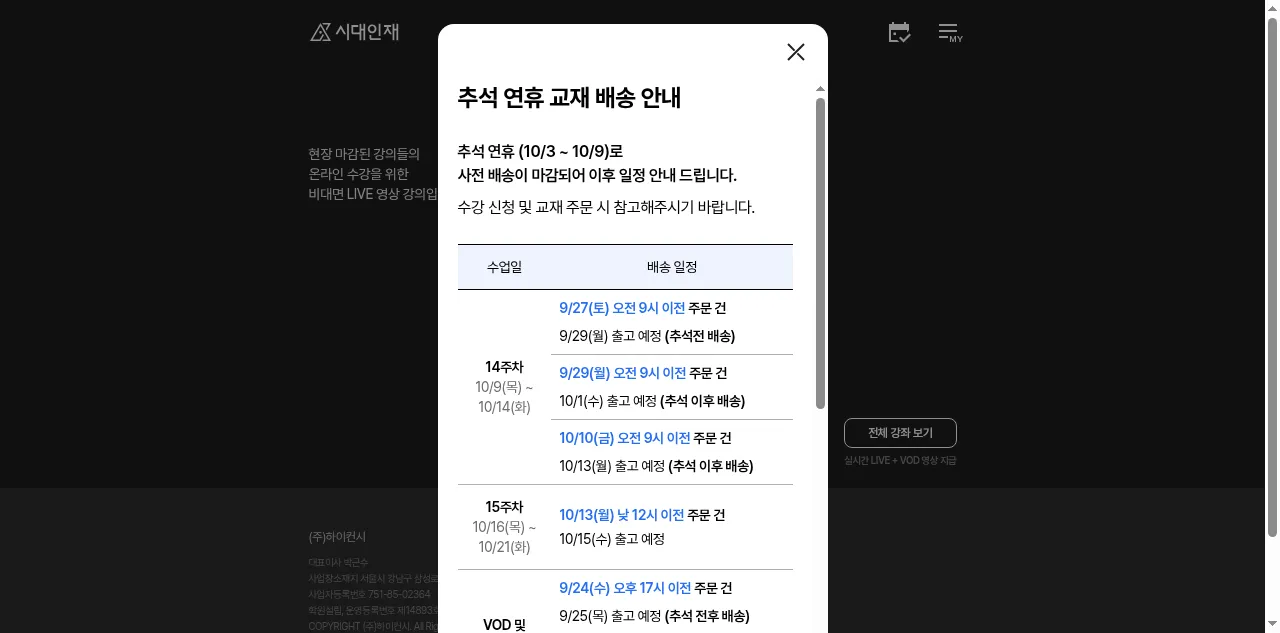Viewport: 1280px width, 633px height.
Task: Click the 추석 연휴 (10/3 ~ 10/9)로 line
Action: tap(540, 151)
